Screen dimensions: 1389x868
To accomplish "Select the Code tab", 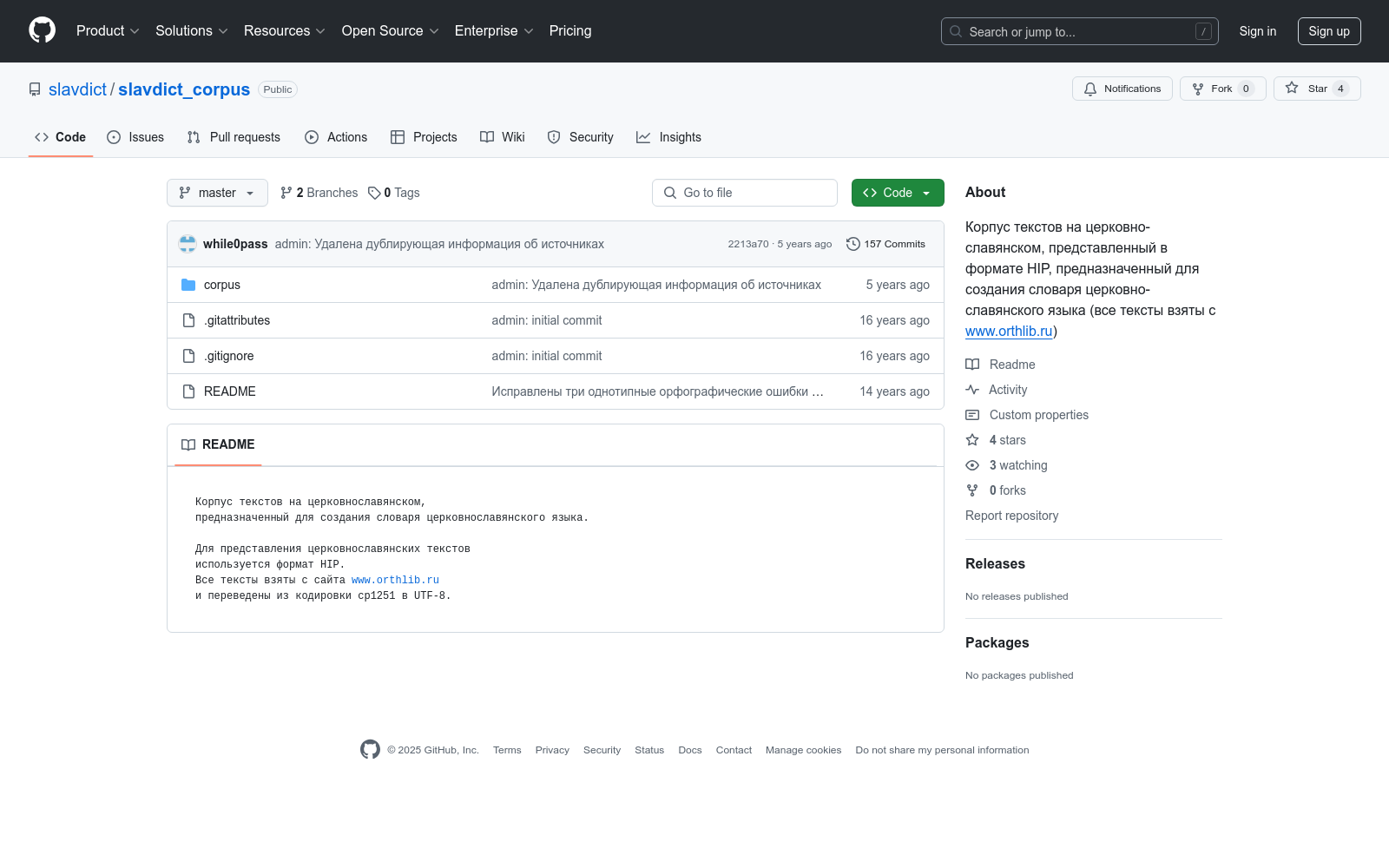I will [61, 137].
